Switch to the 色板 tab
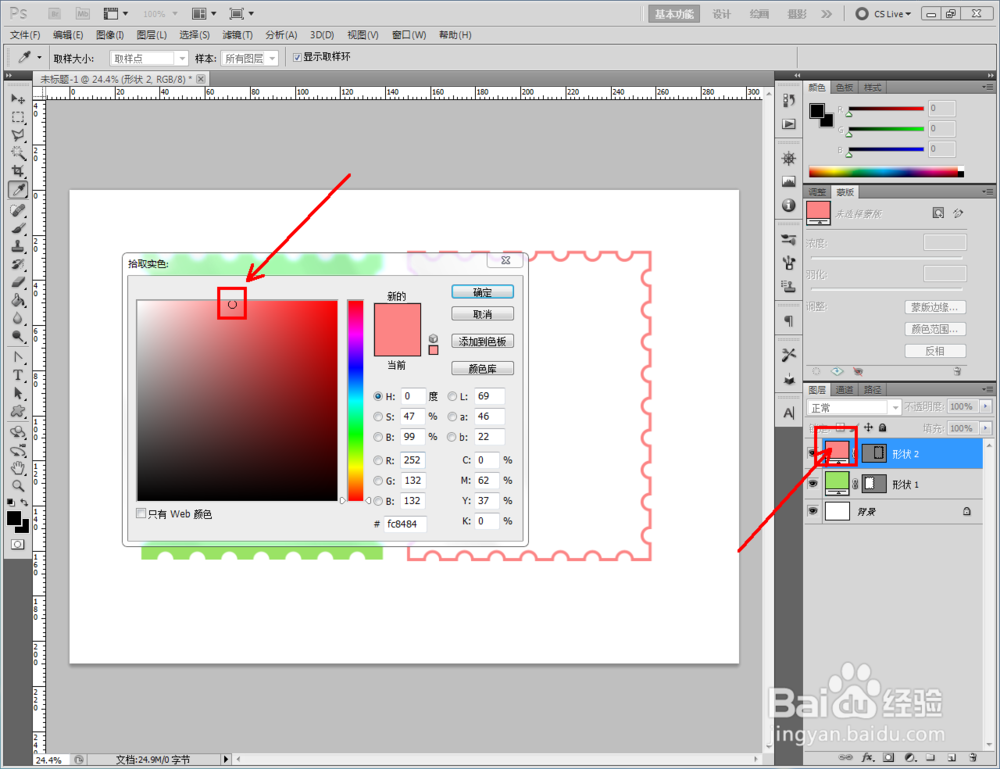The image size is (1000, 769). [844, 87]
